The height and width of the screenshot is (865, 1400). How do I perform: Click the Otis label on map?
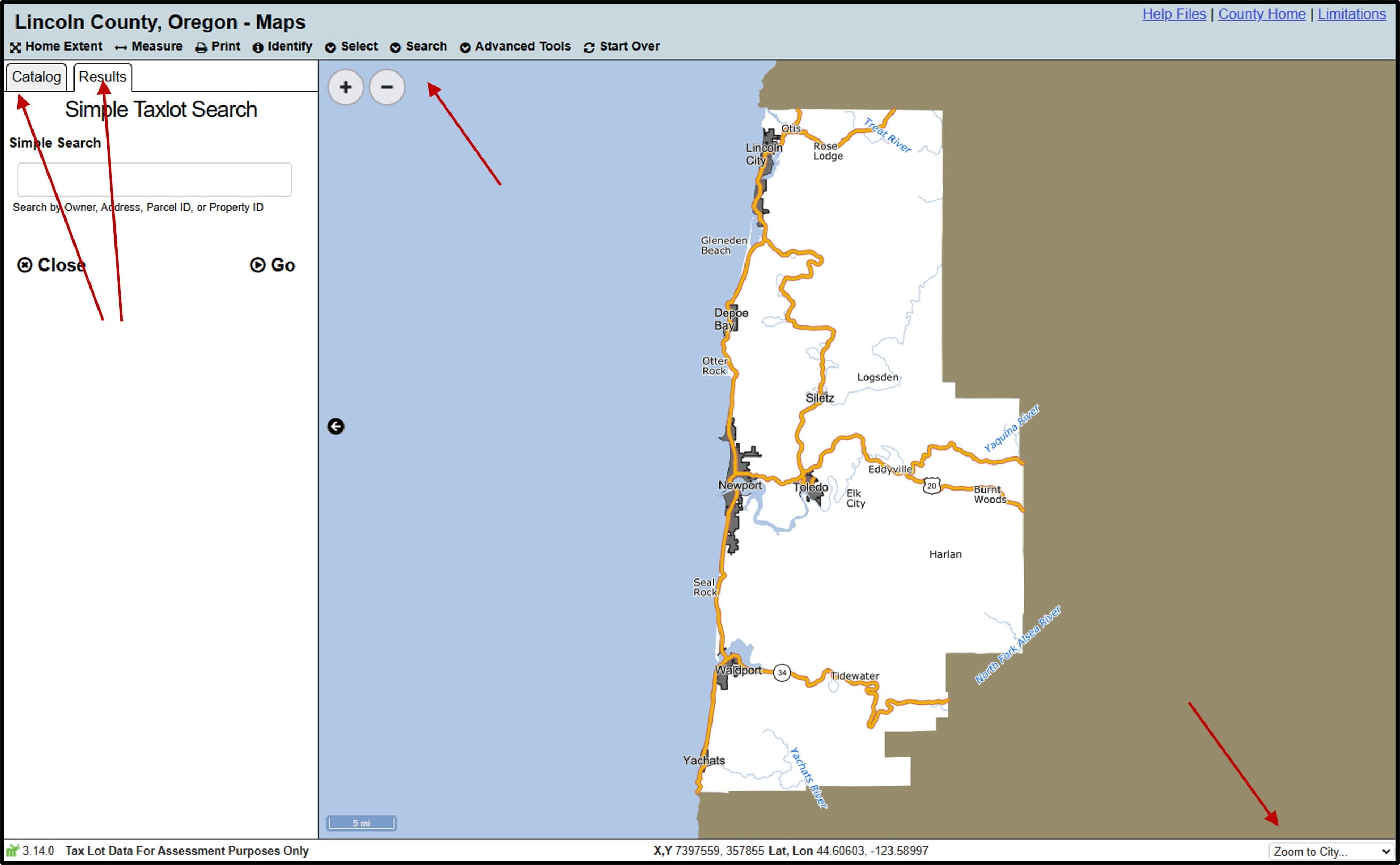pos(791,128)
